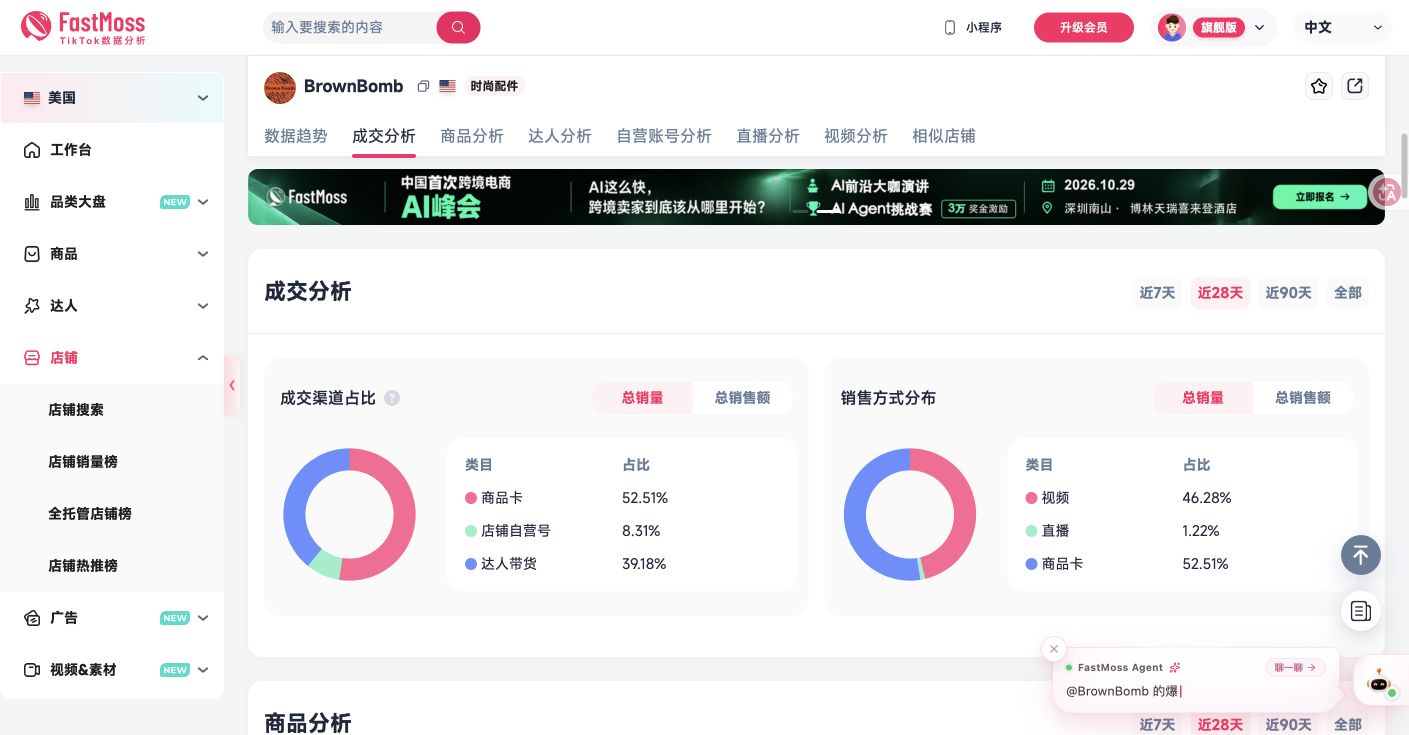This screenshot has width=1409, height=735.
Task: Click the user avatar icon
Action: pos(1172,27)
